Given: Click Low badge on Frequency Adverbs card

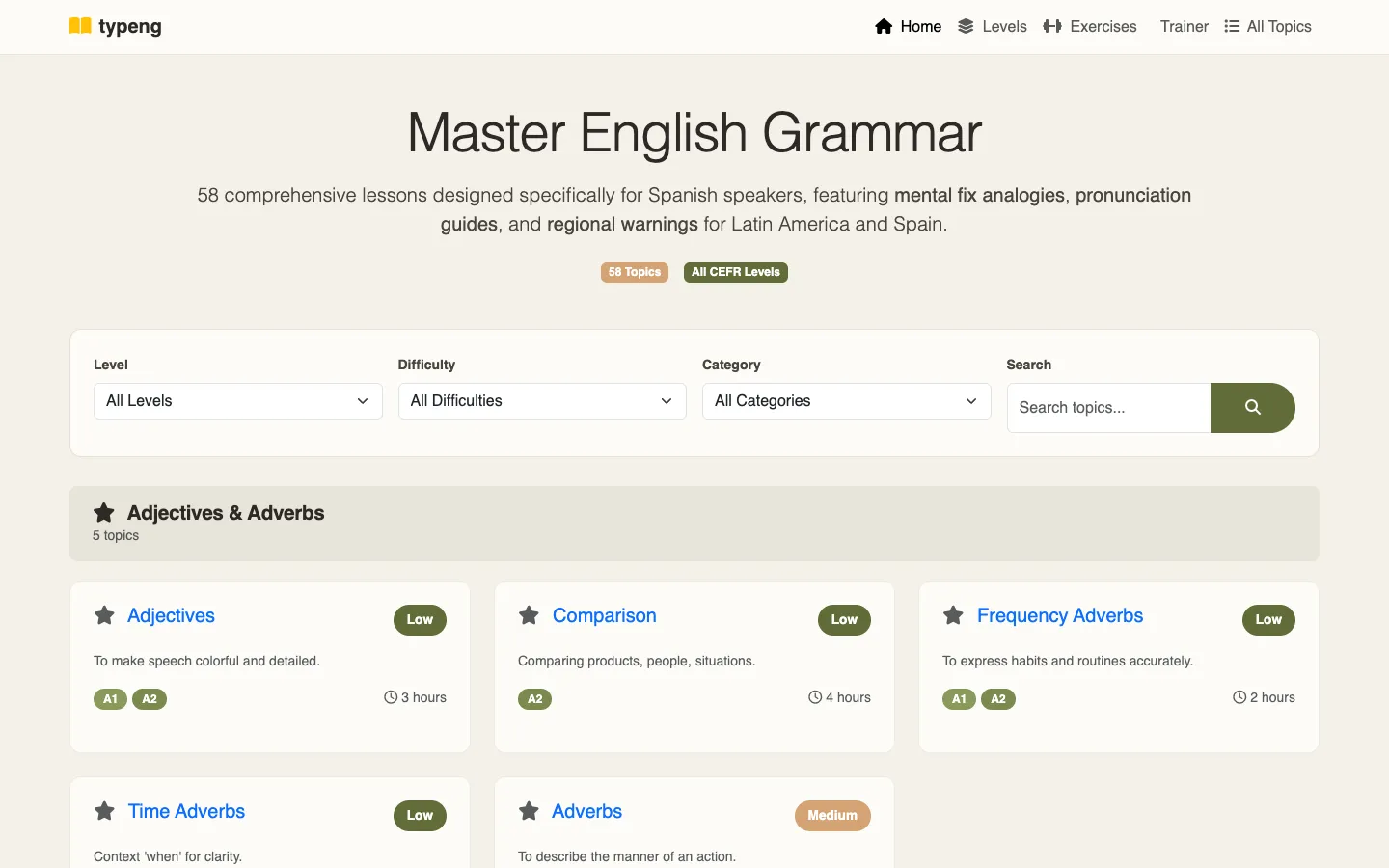Looking at the screenshot, I should click(x=1268, y=619).
